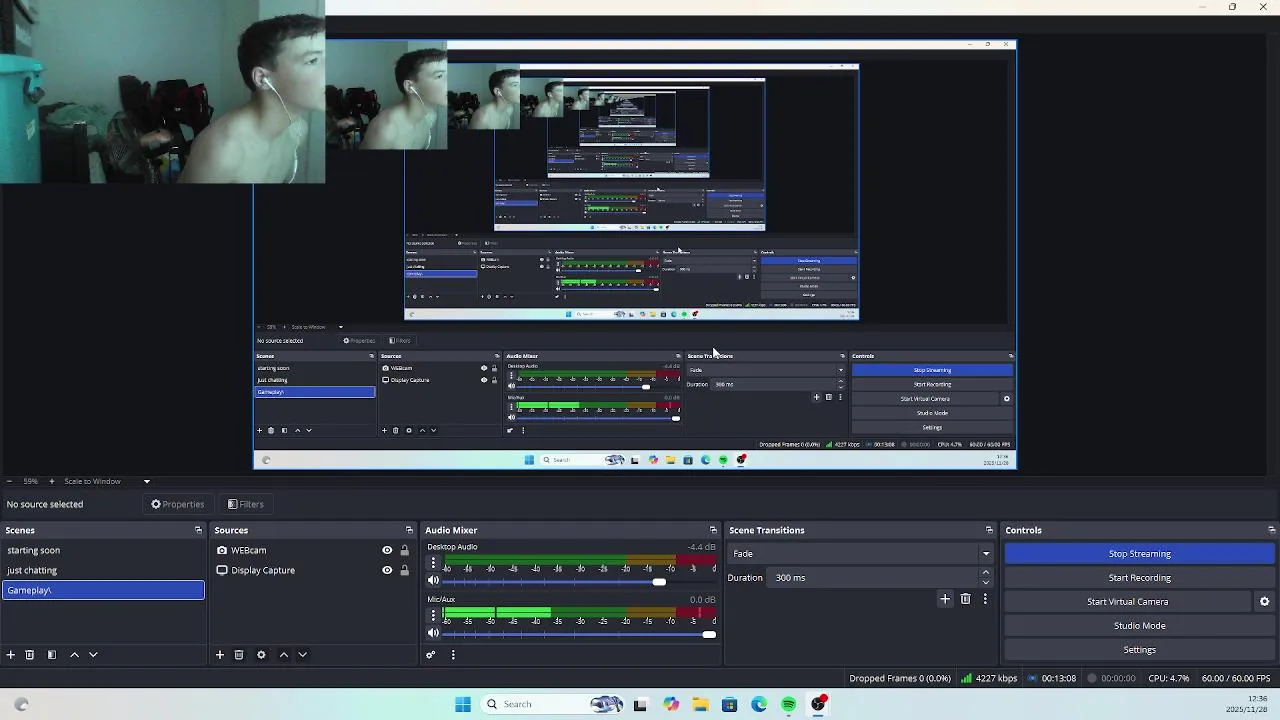Screen dimensions: 1280x720
Task: Open Spotify from the taskbar
Action: 789,704
